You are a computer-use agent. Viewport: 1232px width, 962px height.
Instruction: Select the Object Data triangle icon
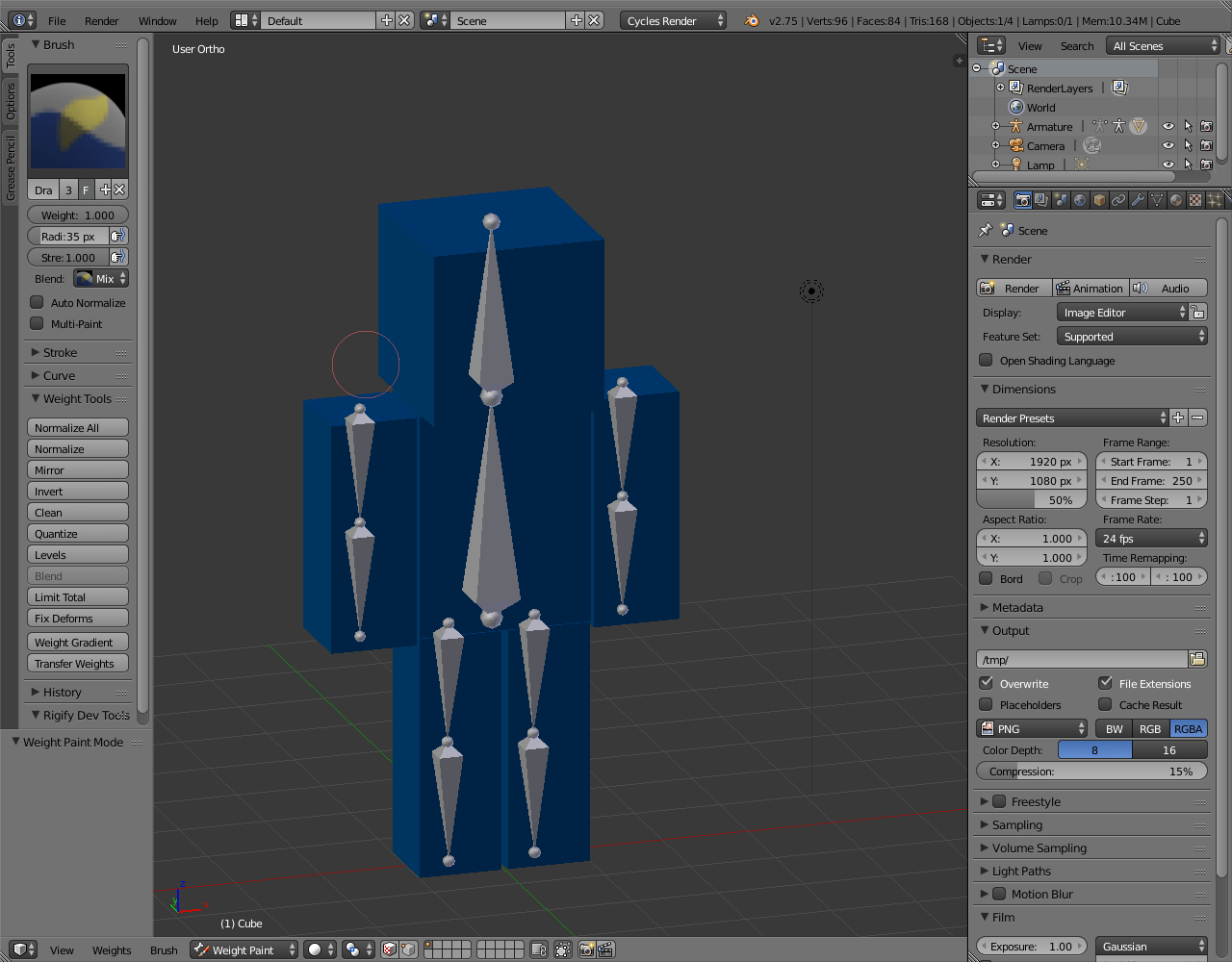point(1157,199)
